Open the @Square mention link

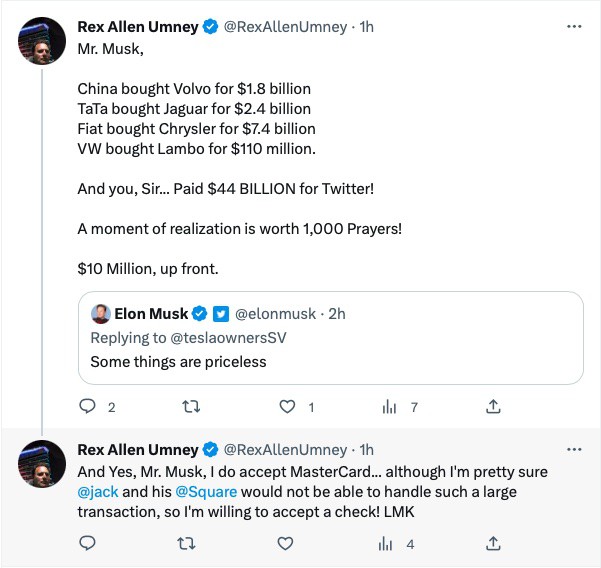coord(205,491)
